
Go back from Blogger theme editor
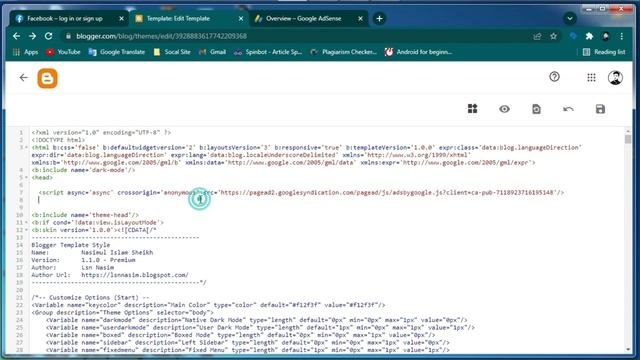pos(24,78)
